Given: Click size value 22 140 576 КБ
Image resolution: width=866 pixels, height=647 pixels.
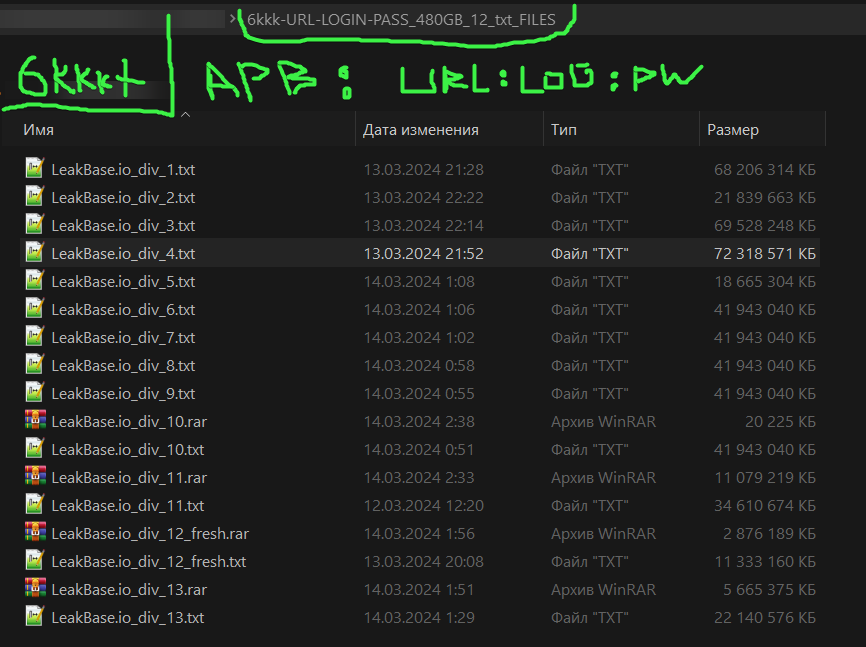Looking at the screenshot, I should (x=764, y=618).
